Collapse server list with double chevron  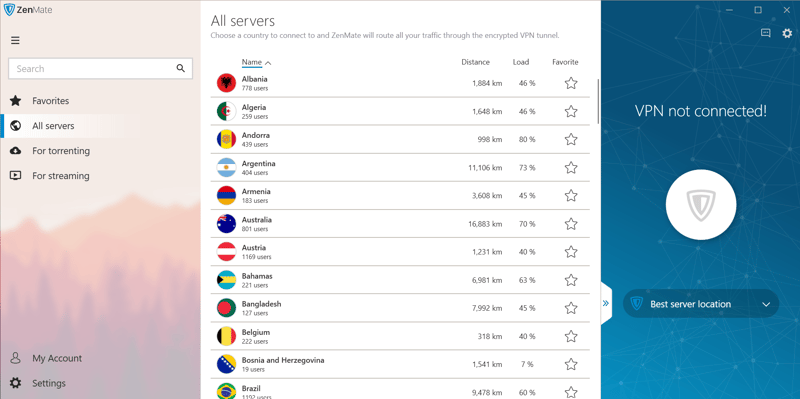606,303
